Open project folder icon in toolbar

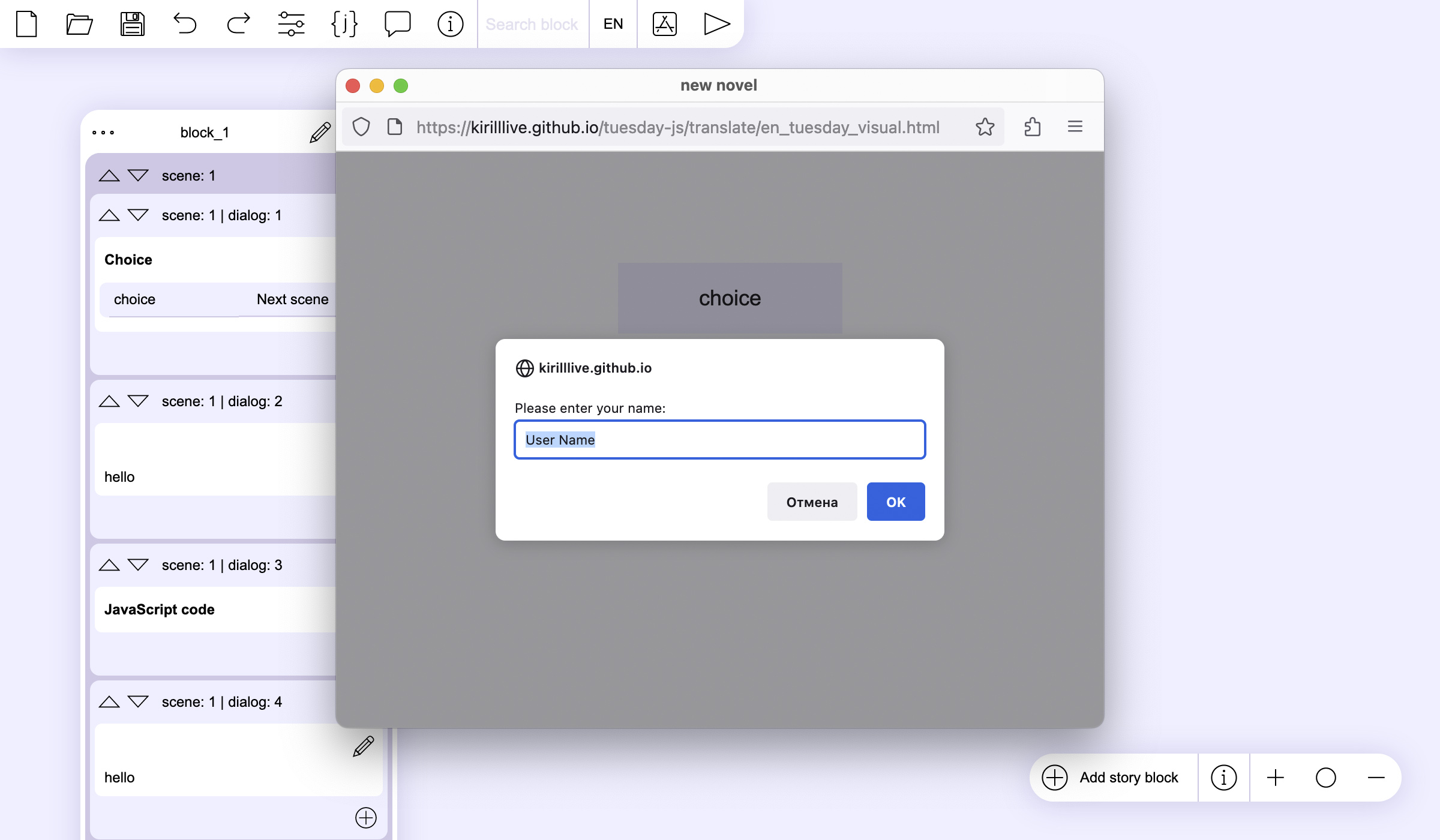coord(79,24)
